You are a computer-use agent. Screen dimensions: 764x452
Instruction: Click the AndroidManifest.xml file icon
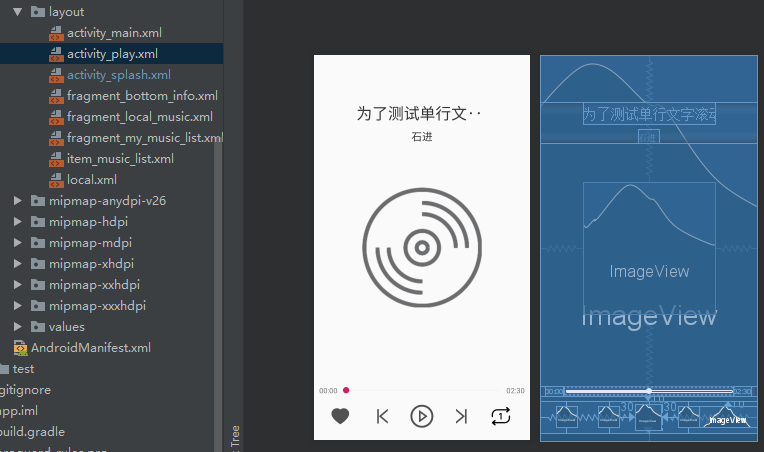(20, 347)
